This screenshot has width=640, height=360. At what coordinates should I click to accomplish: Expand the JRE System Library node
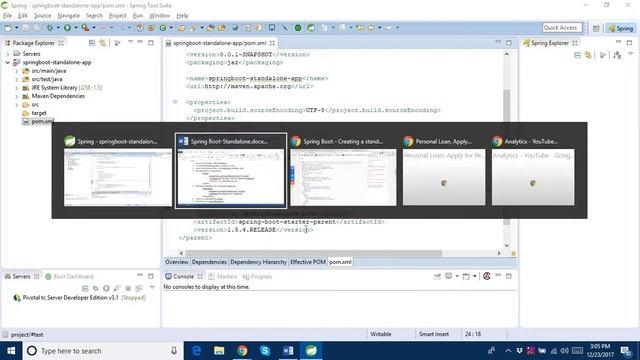[17, 88]
